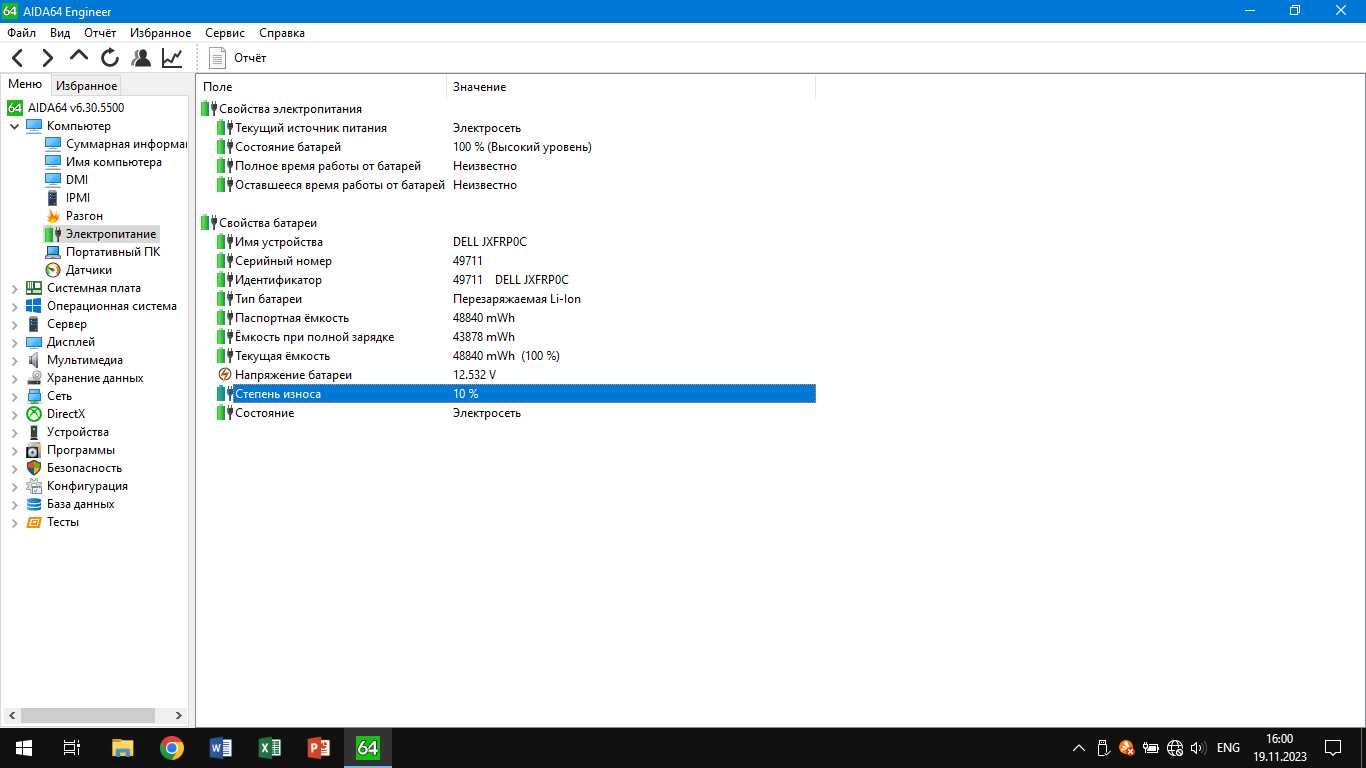Open the Вид menu
Screen dimensions: 1366x768
click(x=60, y=33)
